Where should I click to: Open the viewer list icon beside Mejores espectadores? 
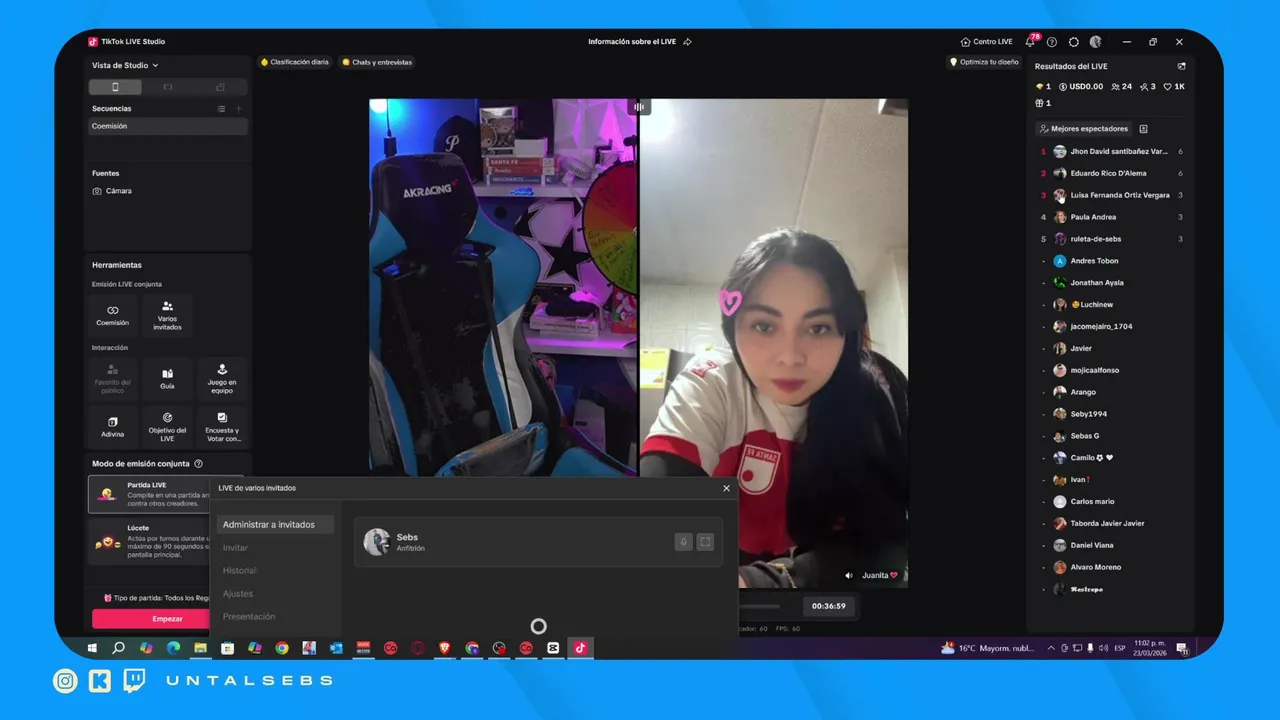click(x=1143, y=129)
